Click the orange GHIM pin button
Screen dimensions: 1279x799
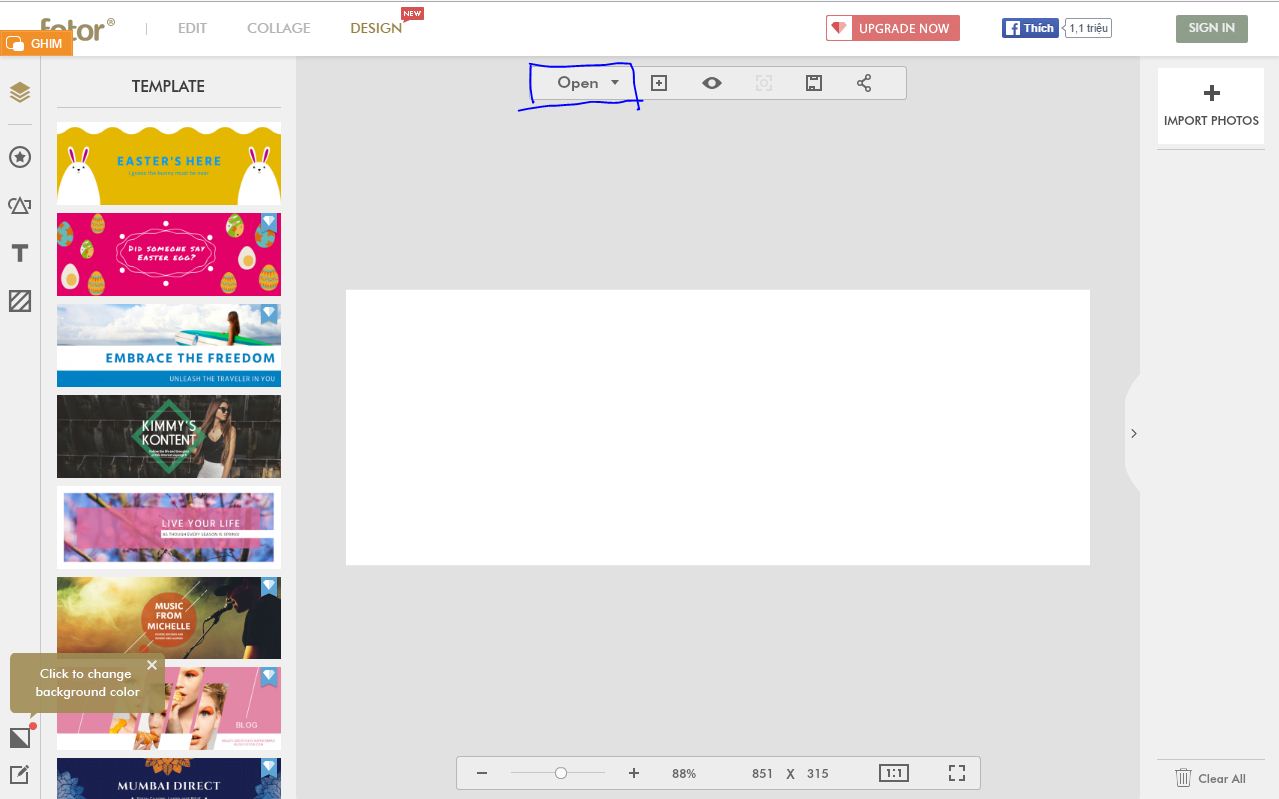pyautogui.click(x=36, y=43)
